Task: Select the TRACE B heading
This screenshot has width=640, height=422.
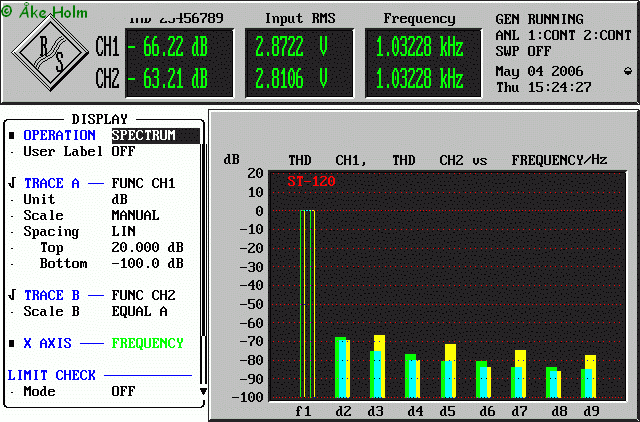Action: (52, 295)
